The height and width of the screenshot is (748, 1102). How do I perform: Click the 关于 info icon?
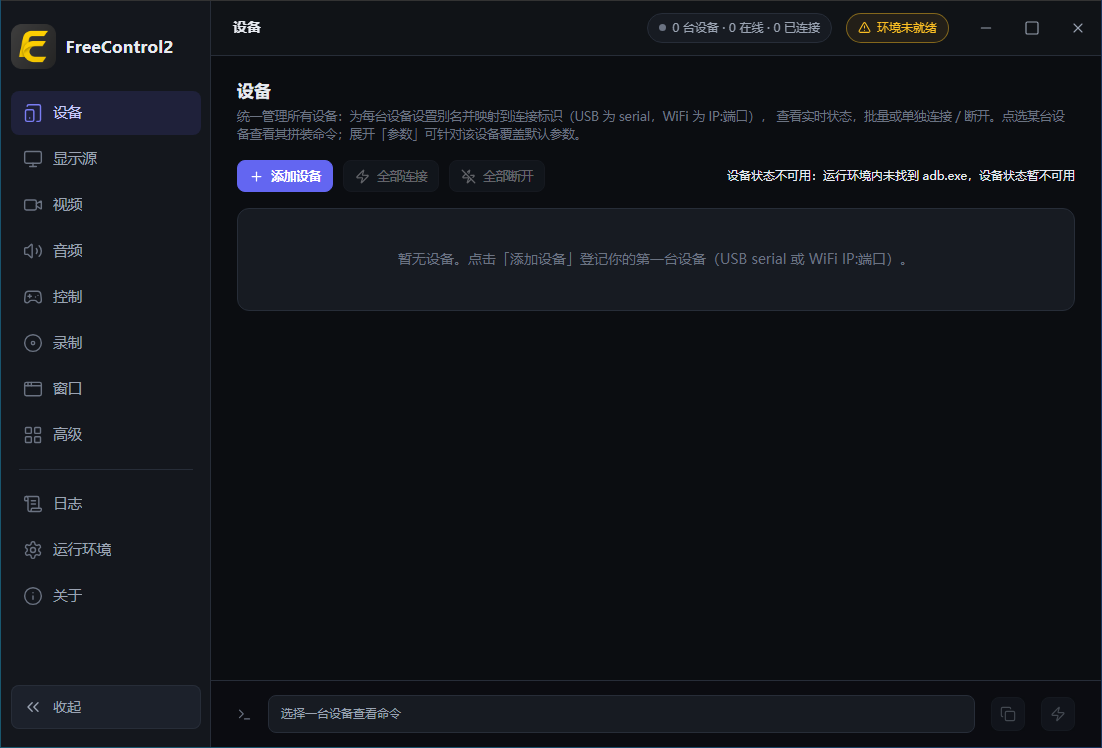point(33,595)
